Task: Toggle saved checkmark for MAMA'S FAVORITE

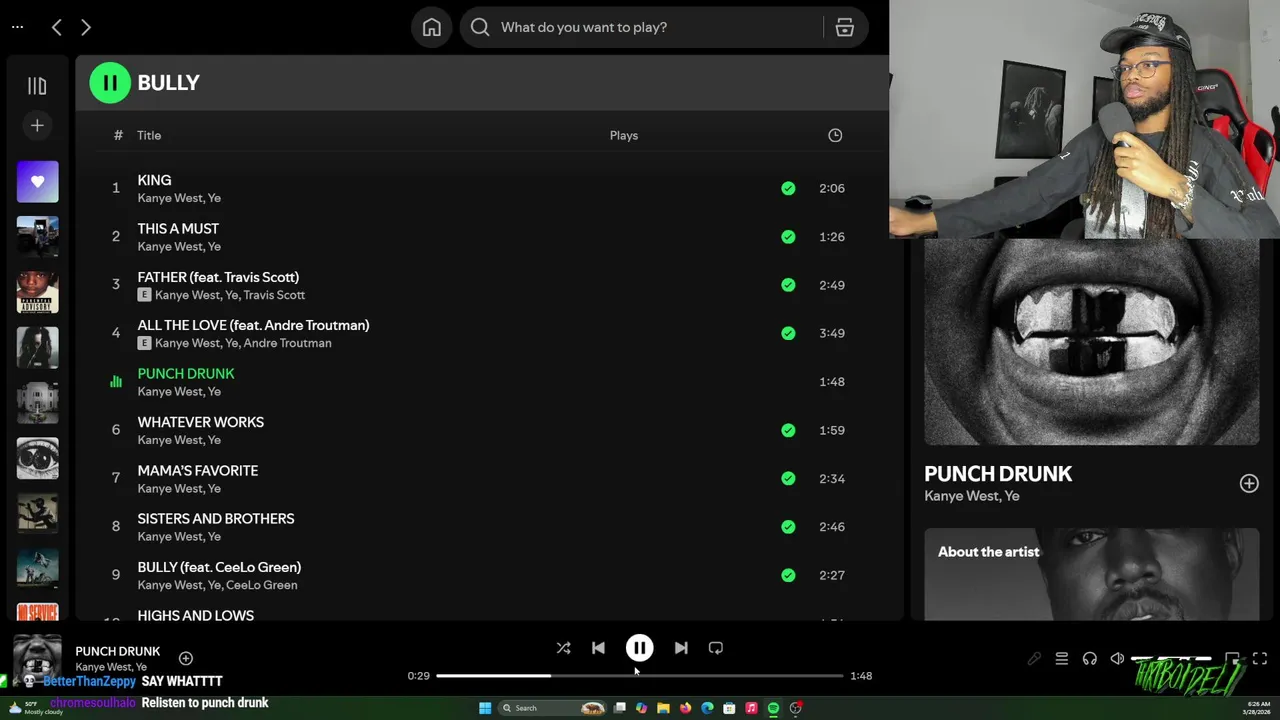Action: [x=788, y=478]
